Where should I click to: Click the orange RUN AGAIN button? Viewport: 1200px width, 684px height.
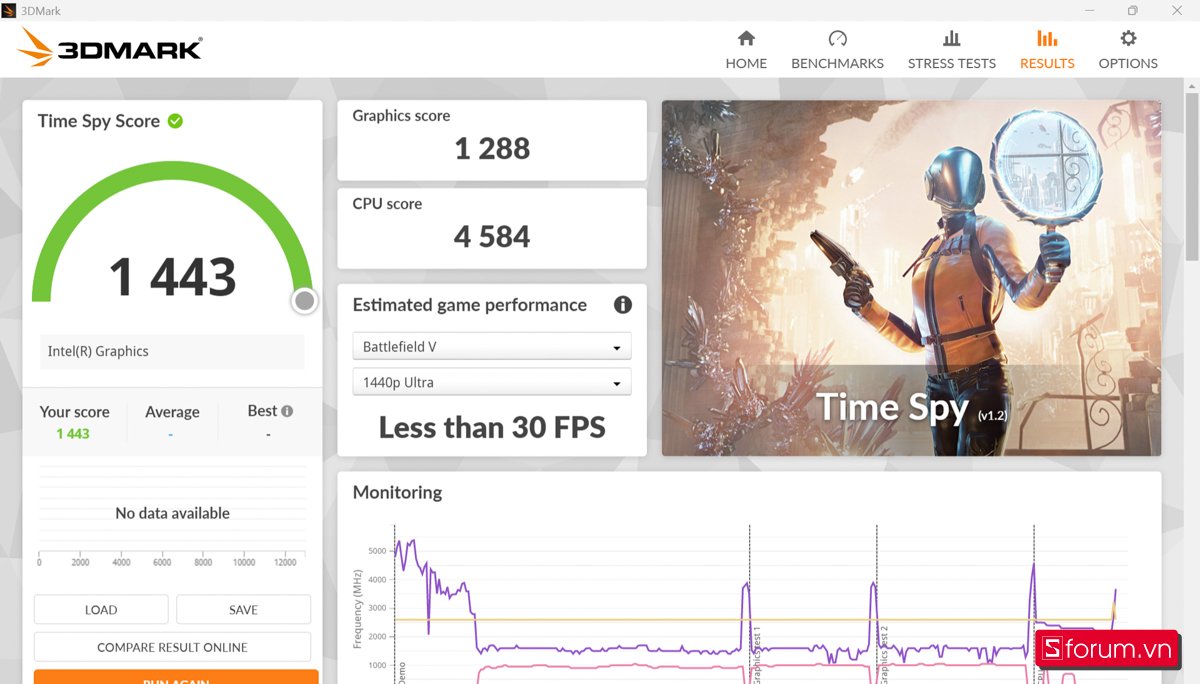click(176, 677)
